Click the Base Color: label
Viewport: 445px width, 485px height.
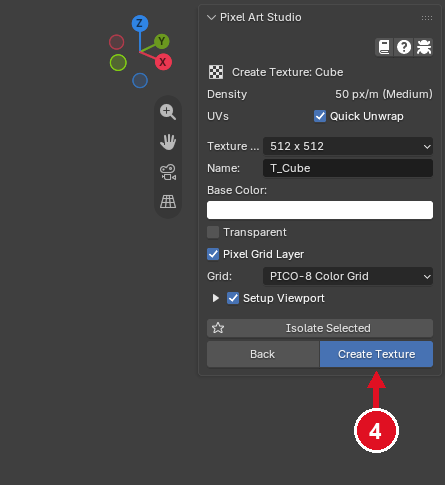237,190
